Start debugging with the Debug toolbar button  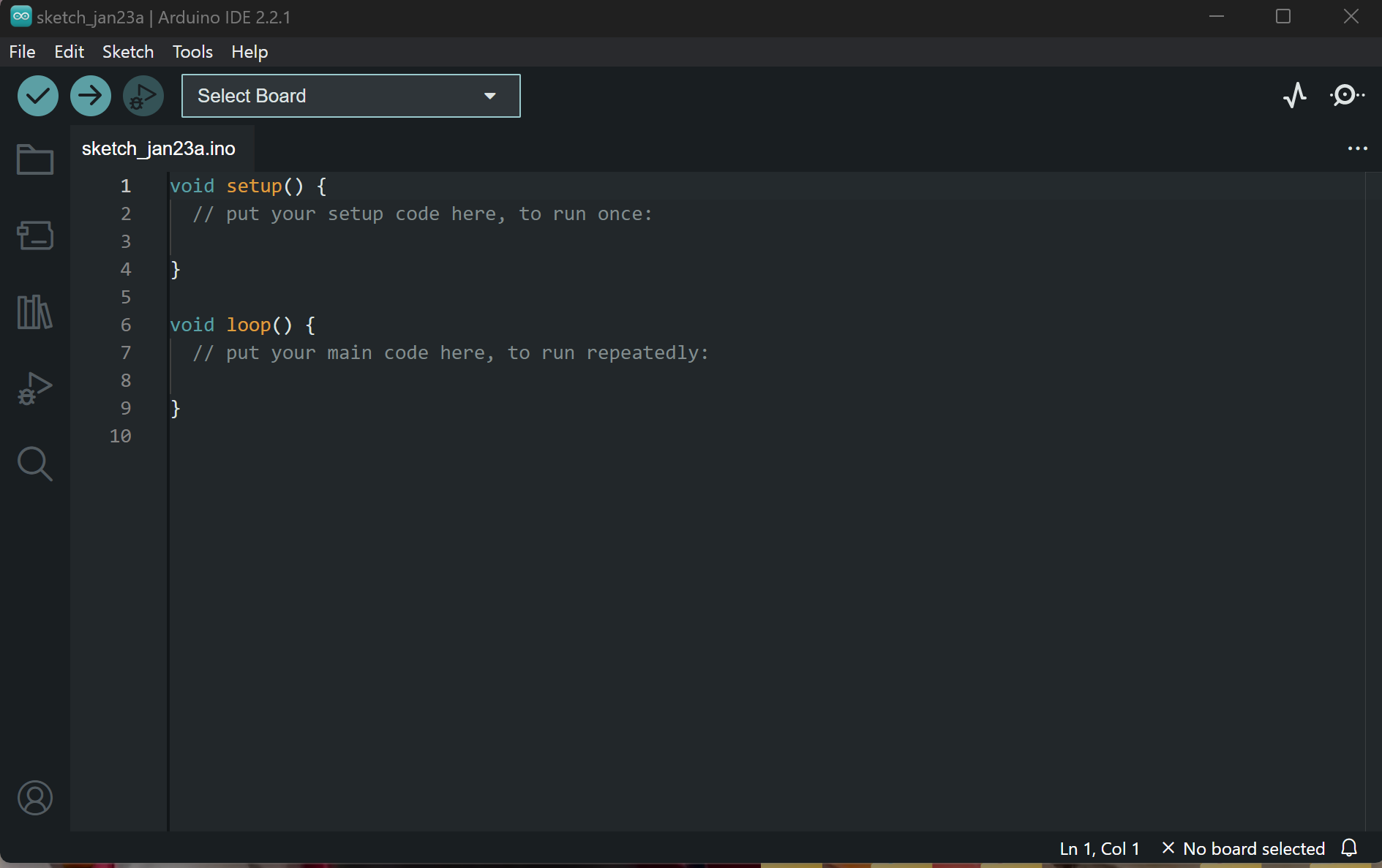coord(143,96)
